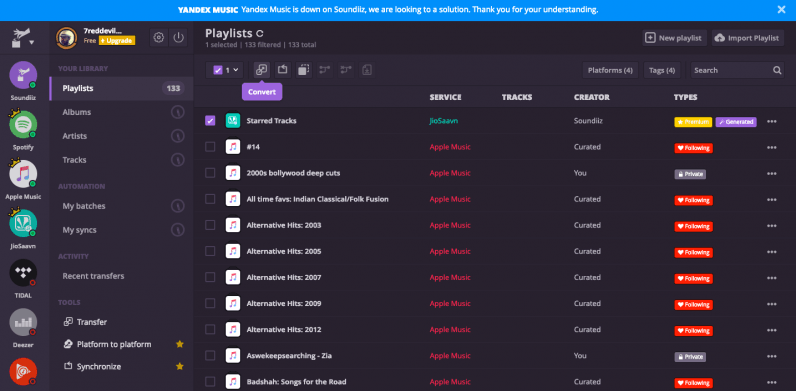
Task: Select the Deezer platform icon
Action: pyautogui.click(x=23, y=322)
